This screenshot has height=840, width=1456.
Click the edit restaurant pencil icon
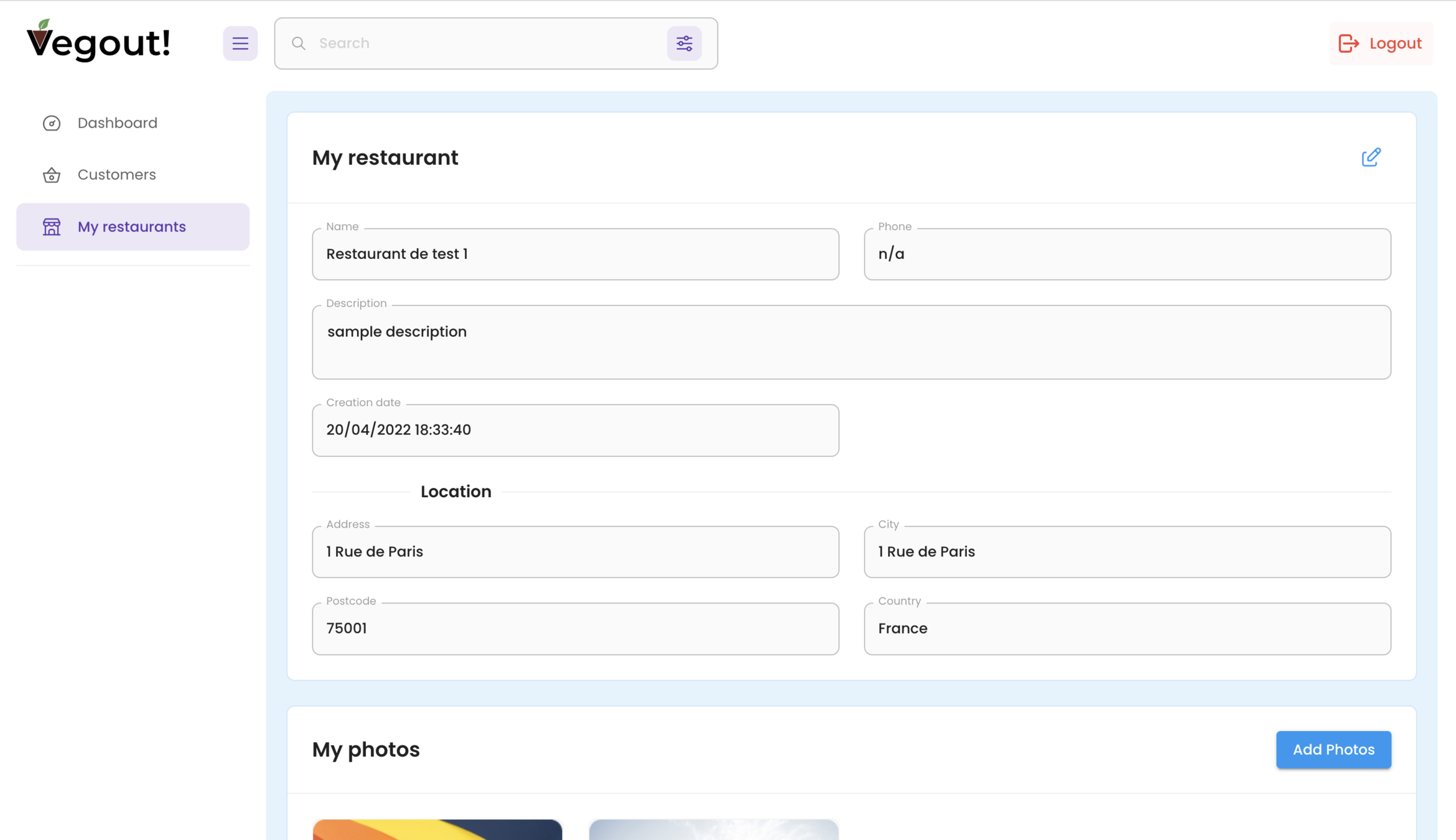pos(1371,157)
